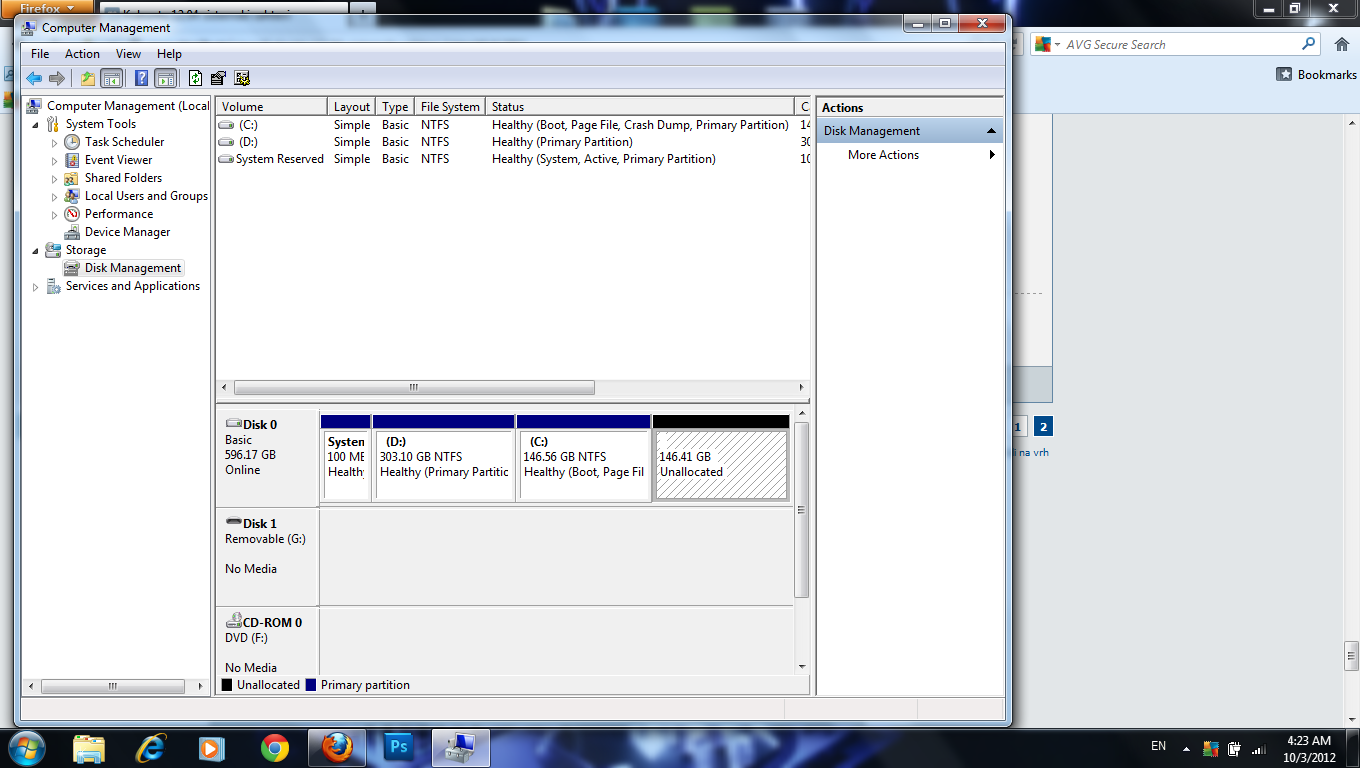
Task: Expand the Event Viewer node
Action: pos(55,161)
